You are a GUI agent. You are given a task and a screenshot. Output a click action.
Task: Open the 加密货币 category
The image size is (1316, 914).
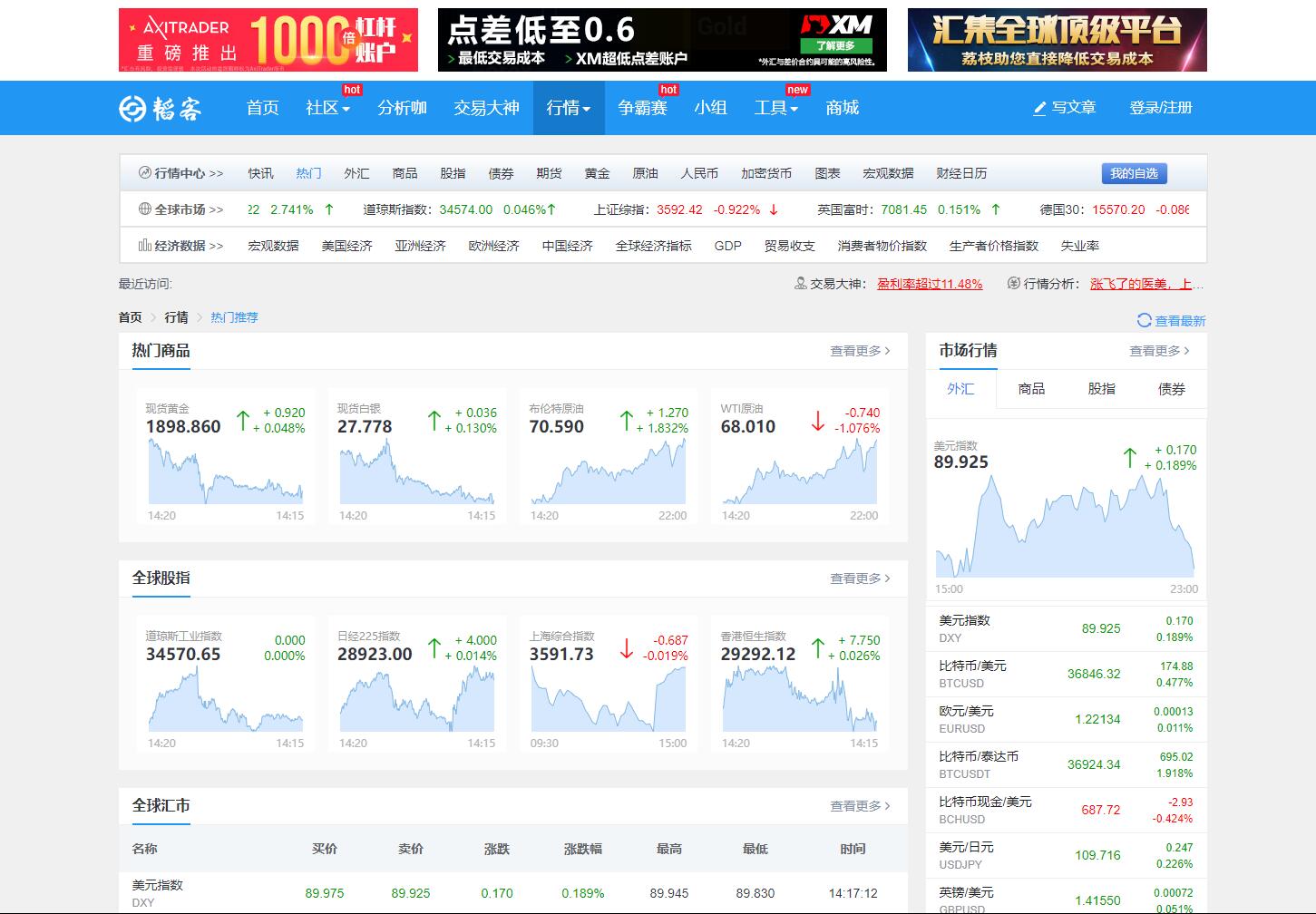point(765,173)
